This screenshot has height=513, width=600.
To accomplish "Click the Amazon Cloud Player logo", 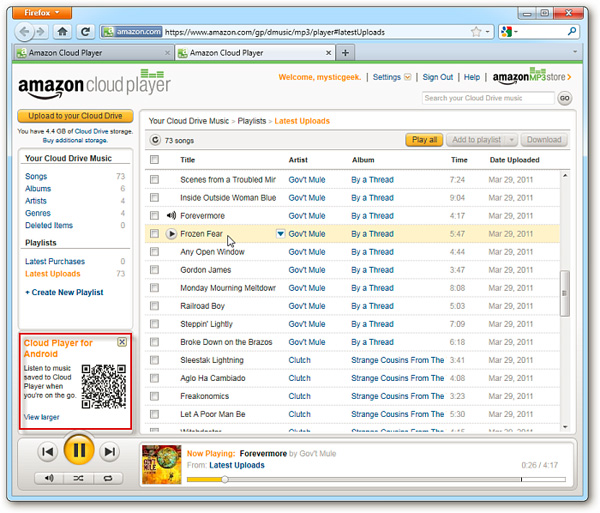I will [x=95, y=83].
